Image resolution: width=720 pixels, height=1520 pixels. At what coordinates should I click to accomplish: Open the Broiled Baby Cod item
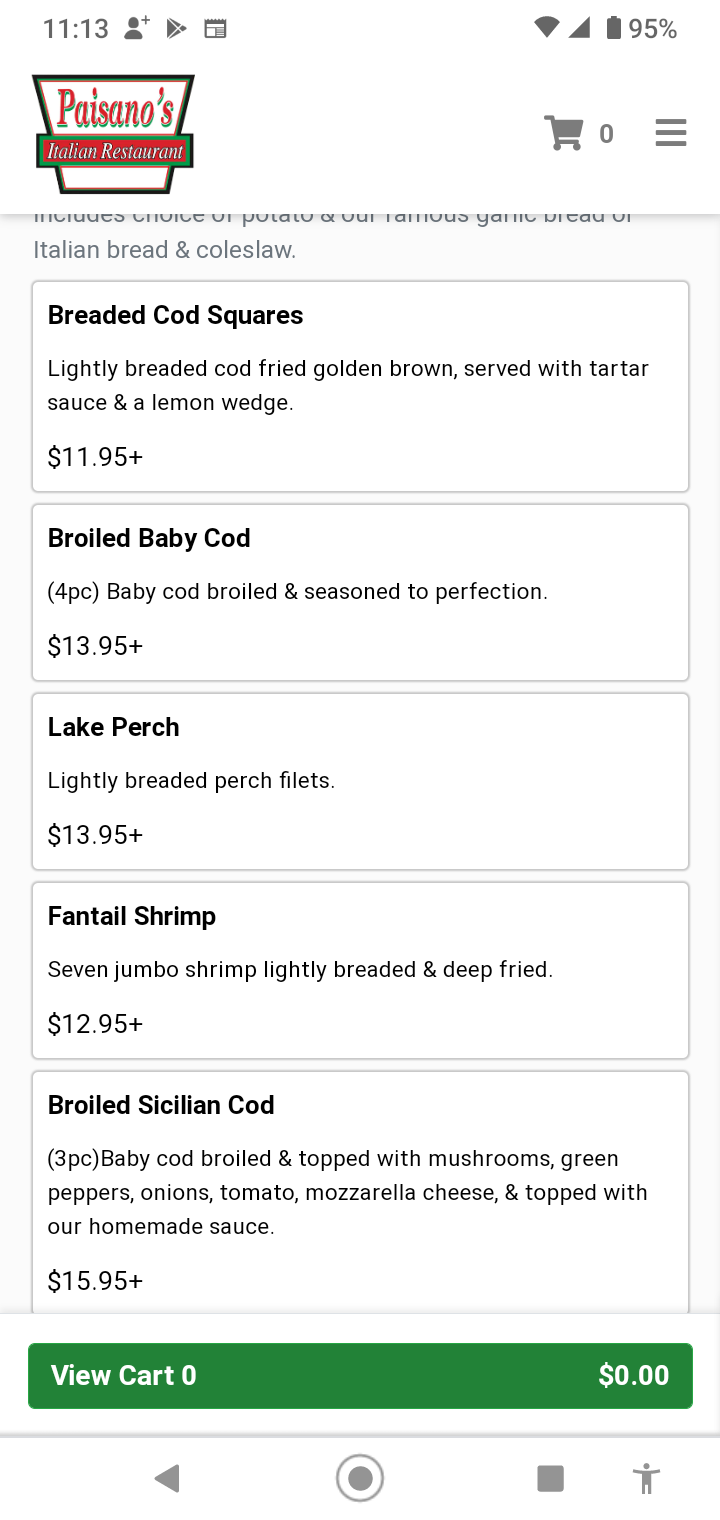click(360, 592)
